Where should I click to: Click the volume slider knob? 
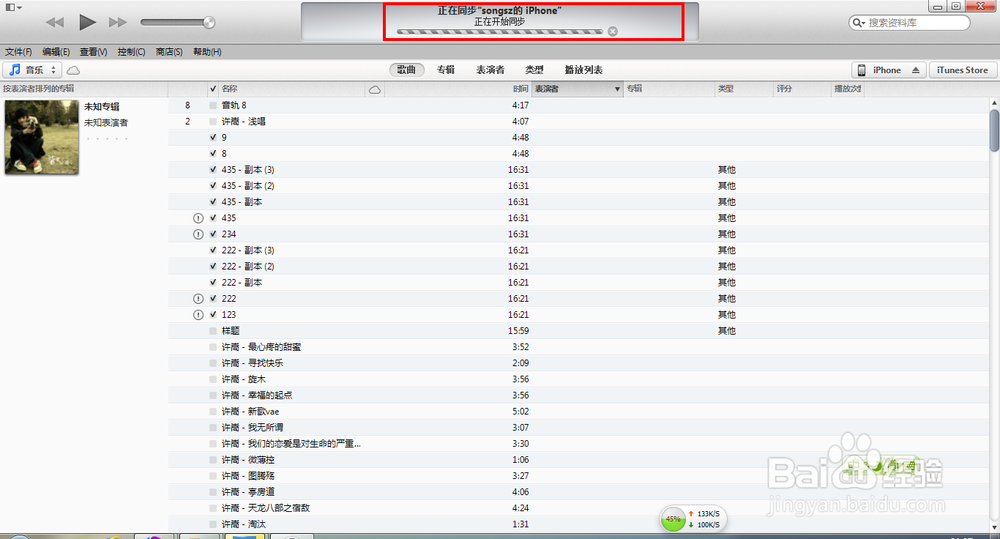click(x=209, y=22)
